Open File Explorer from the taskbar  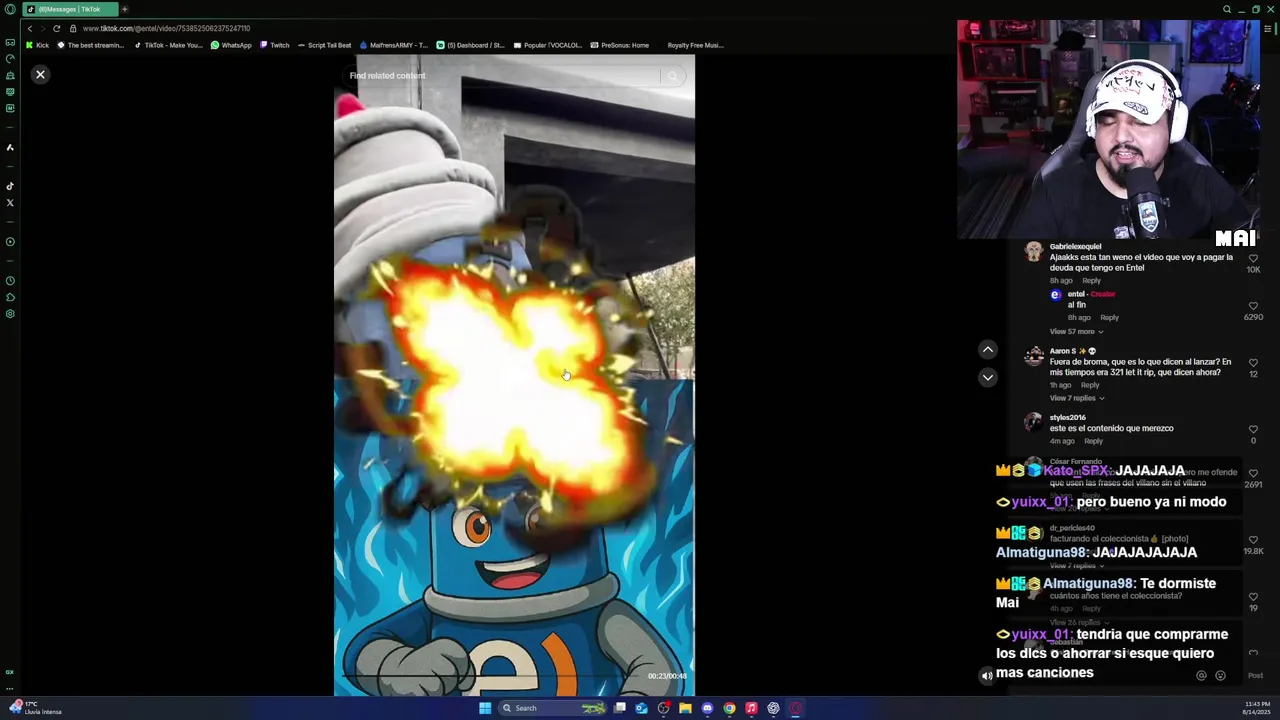(x=685, y=708)
